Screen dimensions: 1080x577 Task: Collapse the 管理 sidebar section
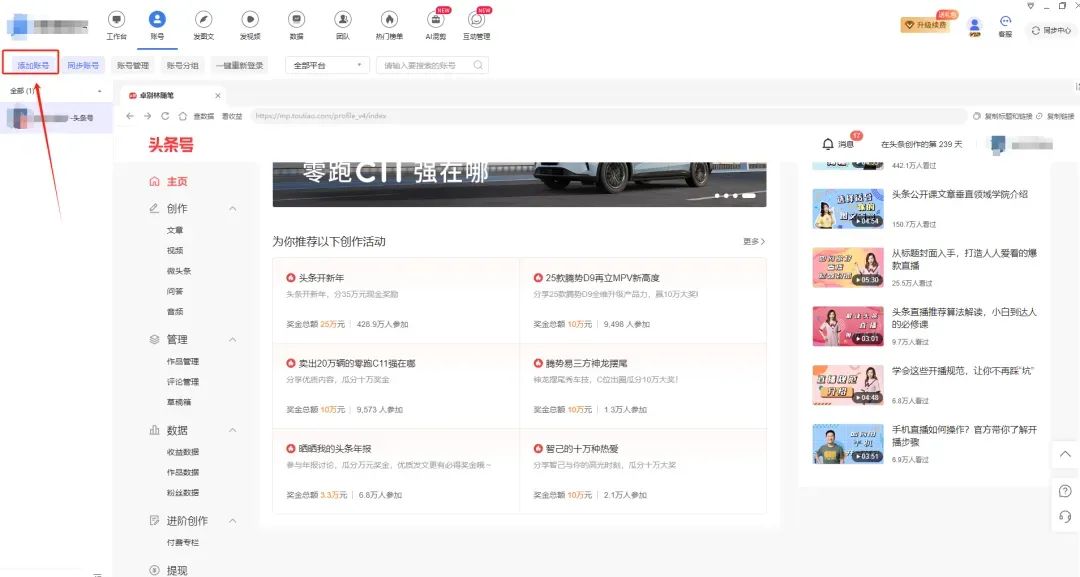tap(233, 339)
